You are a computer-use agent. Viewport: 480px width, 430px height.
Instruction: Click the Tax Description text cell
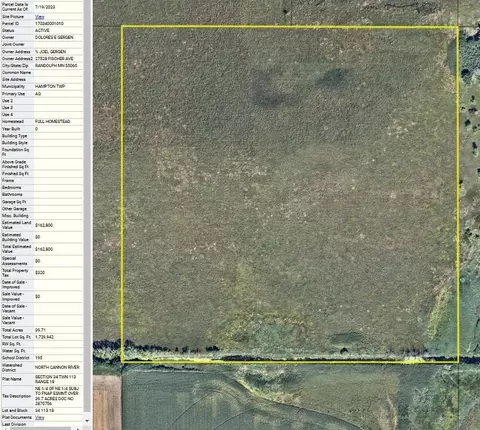(58, 396)
